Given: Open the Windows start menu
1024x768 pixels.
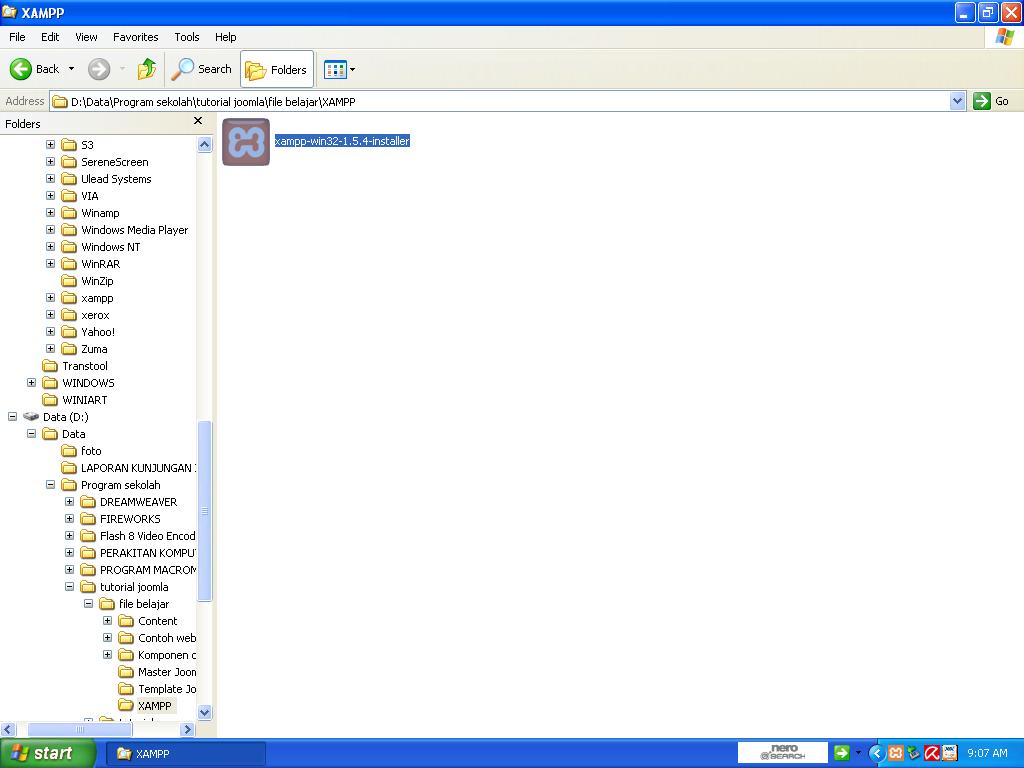Looking at the screenshot, I should [x=47, y=753].
